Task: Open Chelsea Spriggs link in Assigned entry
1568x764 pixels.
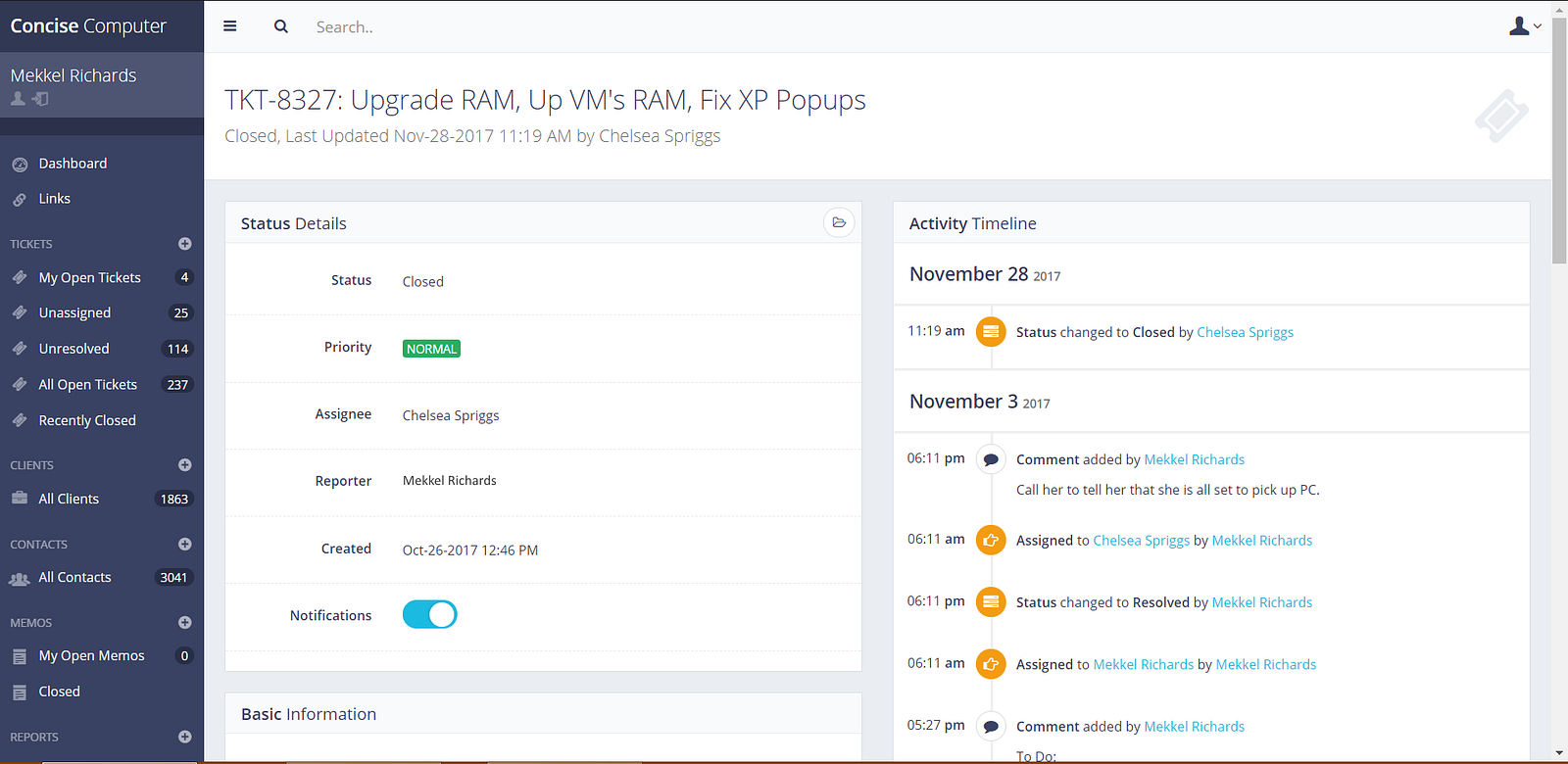Action: pos(1142,541)
